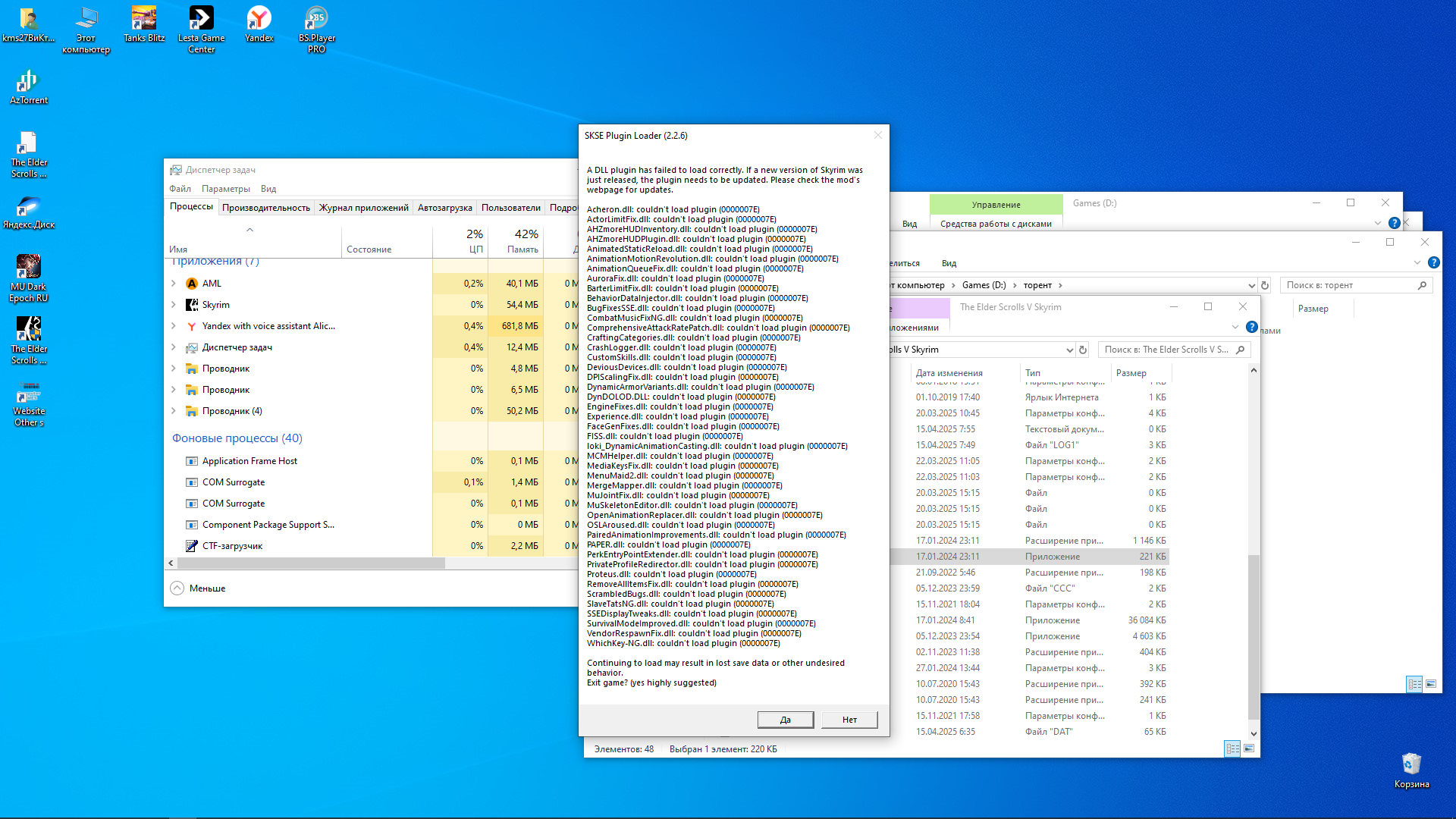Switch to large icons view in explorer
Screen dimensions: 1456x819
1249,748
